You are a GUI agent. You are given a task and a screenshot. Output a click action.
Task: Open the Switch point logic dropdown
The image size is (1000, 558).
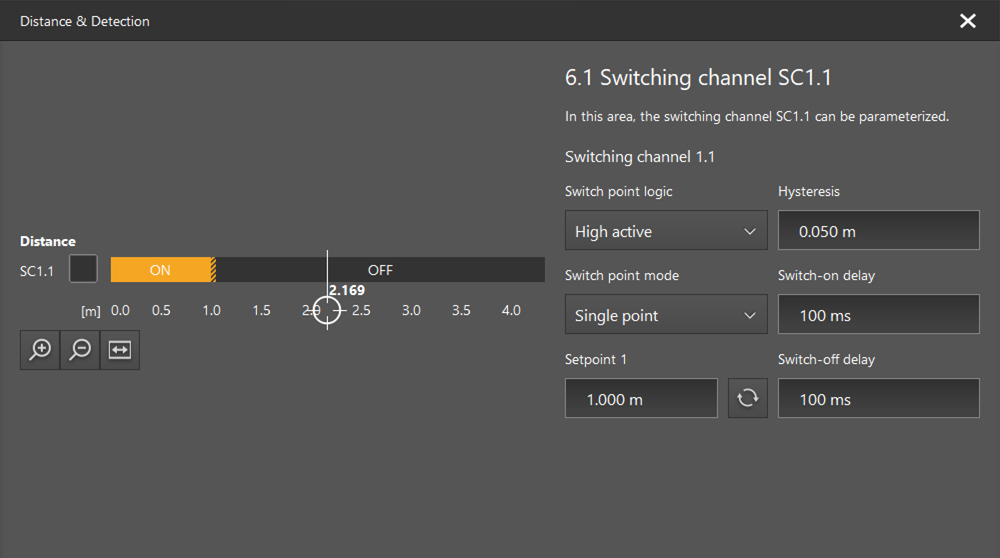click(x=665, y=231)
